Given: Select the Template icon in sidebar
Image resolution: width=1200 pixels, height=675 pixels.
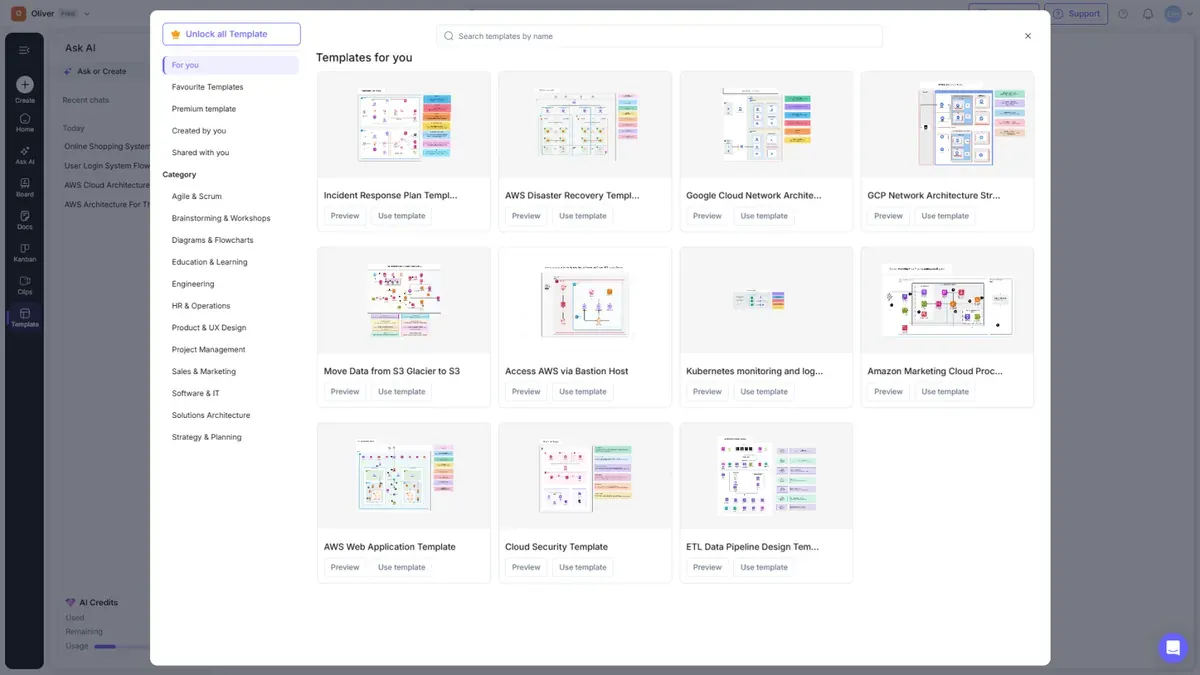Looking at the screenshot, I should [24, 318].
